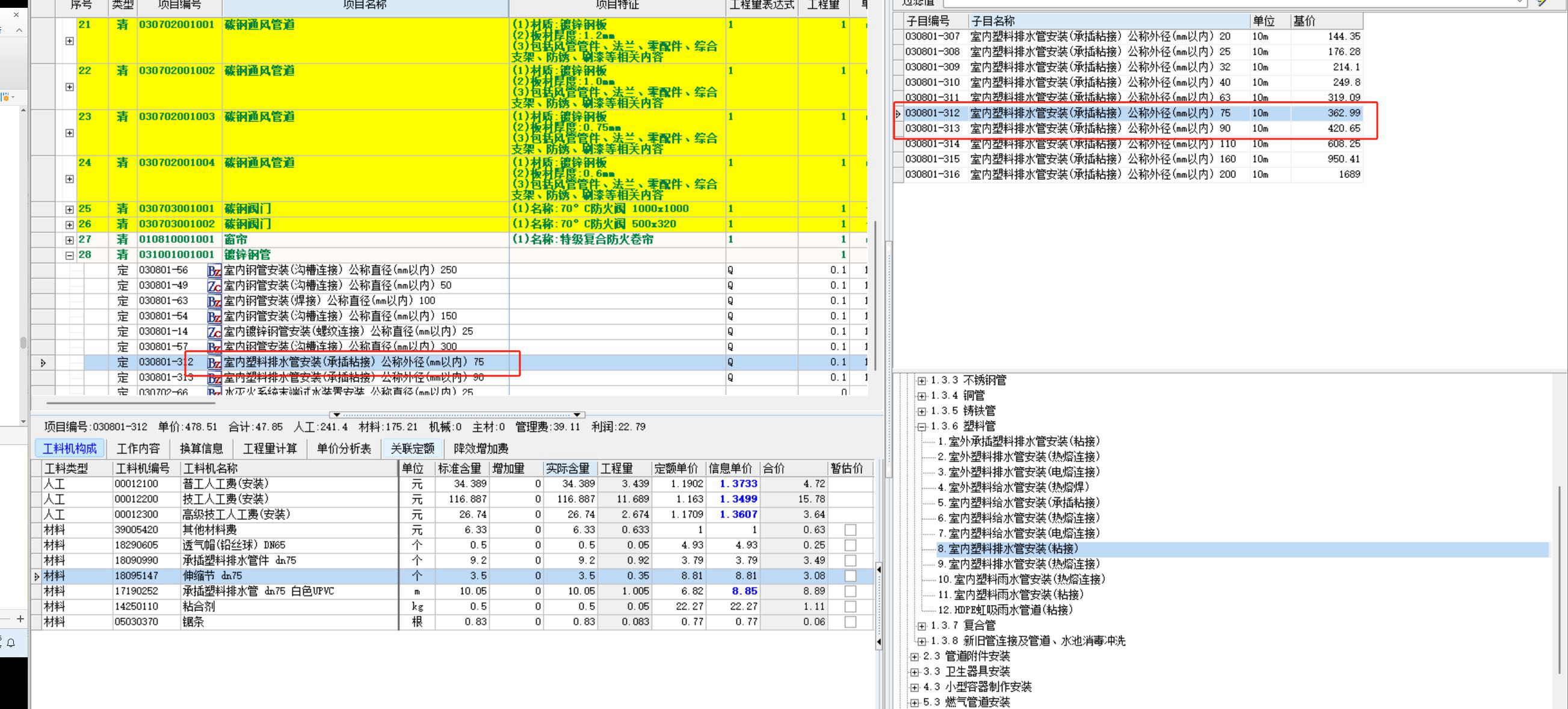Click row indicator arrow beside 伸缩节 dn75
Image resolution: width=1568 pixels, height=709 pixels.
37,576
